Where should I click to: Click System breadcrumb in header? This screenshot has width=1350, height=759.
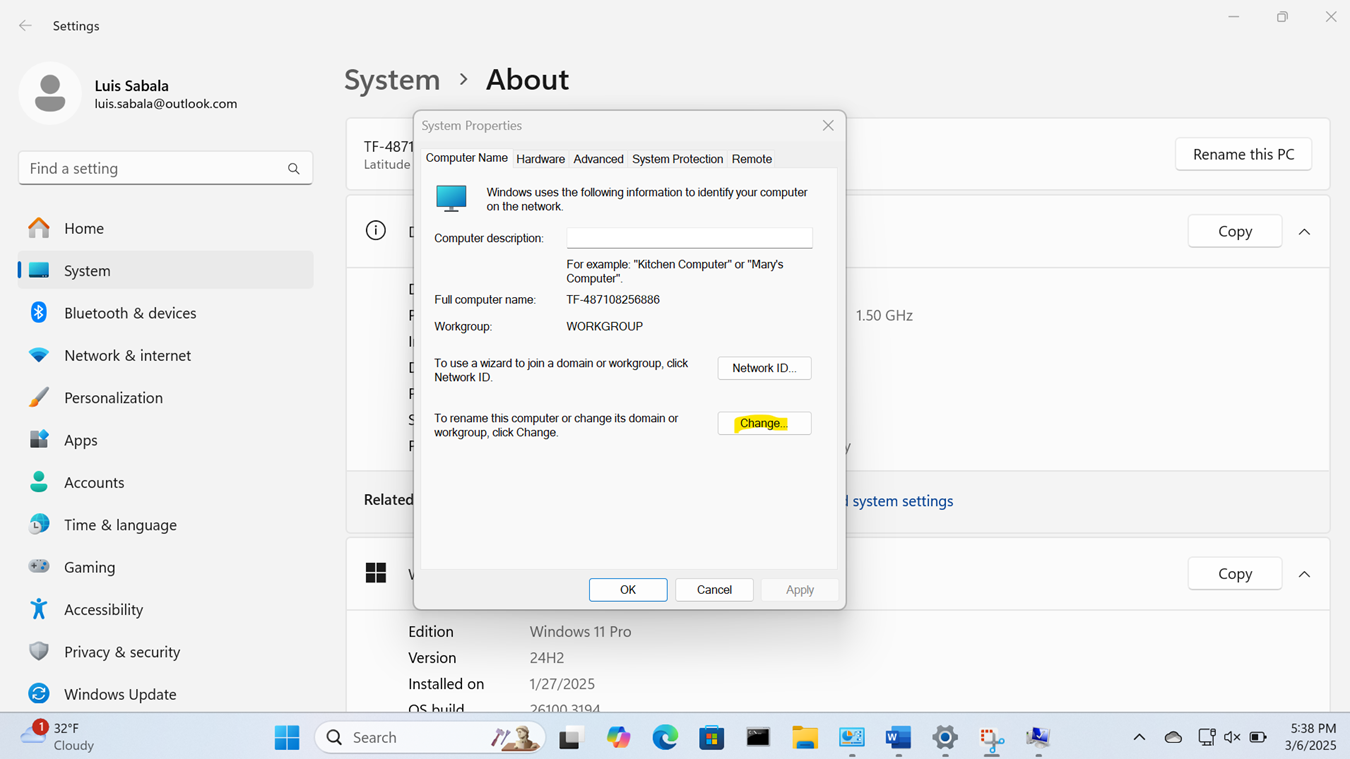392,79
